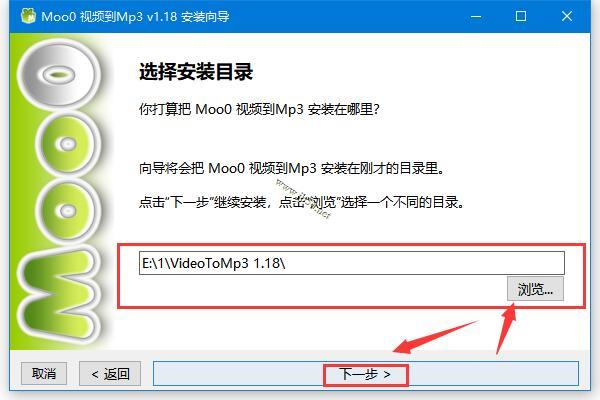Click the 选择安装目录 heading
This screenshot has height=400, width=600.
(196, 72)
